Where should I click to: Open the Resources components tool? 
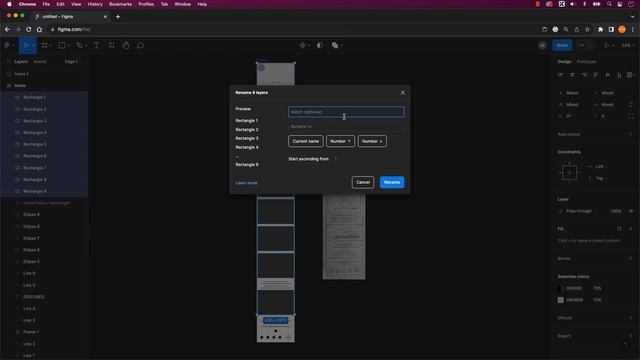pyautogui.click(x=111, y=45)
